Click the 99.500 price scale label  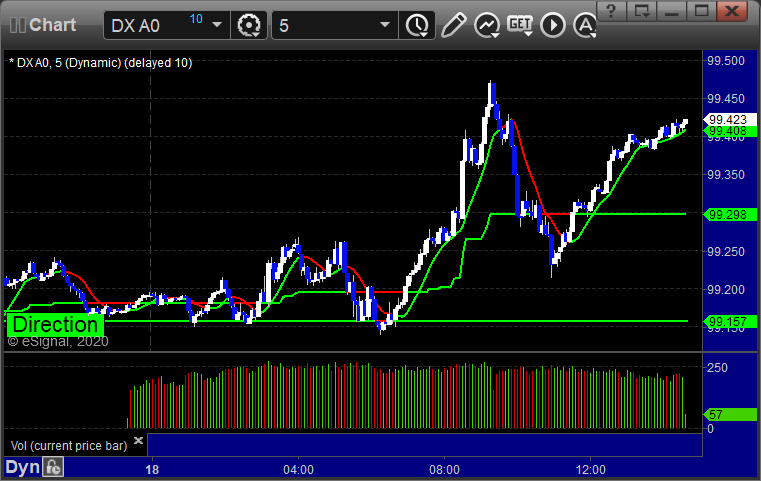(726, 61)
